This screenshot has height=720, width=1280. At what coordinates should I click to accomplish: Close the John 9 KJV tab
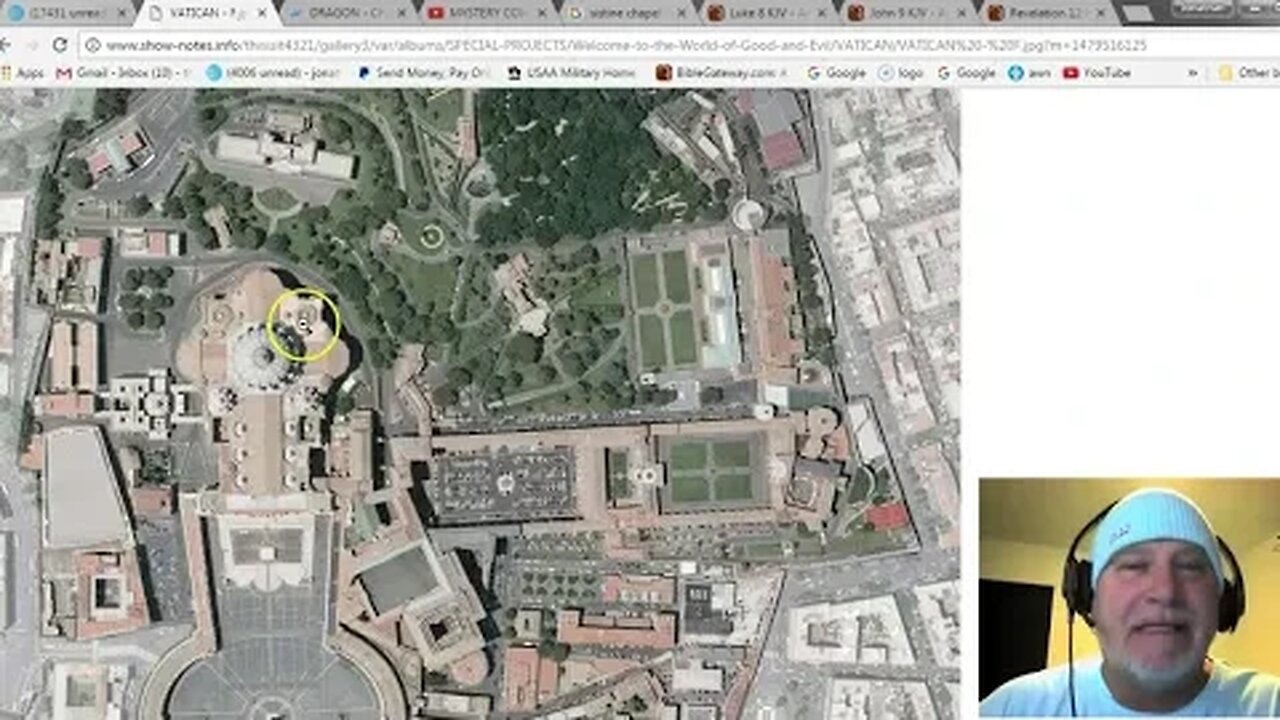click(964, 13)
